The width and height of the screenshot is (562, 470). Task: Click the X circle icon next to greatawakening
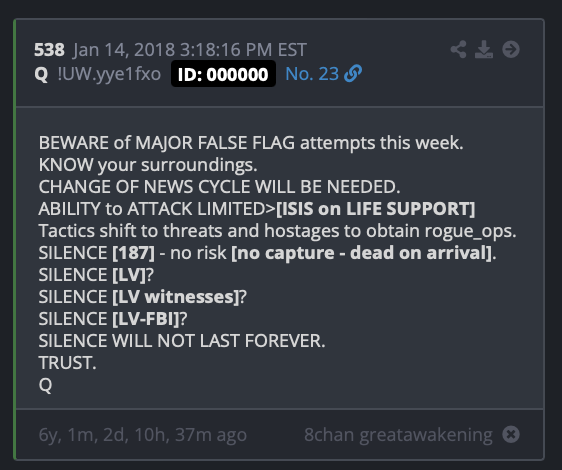pyautogui.click(x=511, y=435)
